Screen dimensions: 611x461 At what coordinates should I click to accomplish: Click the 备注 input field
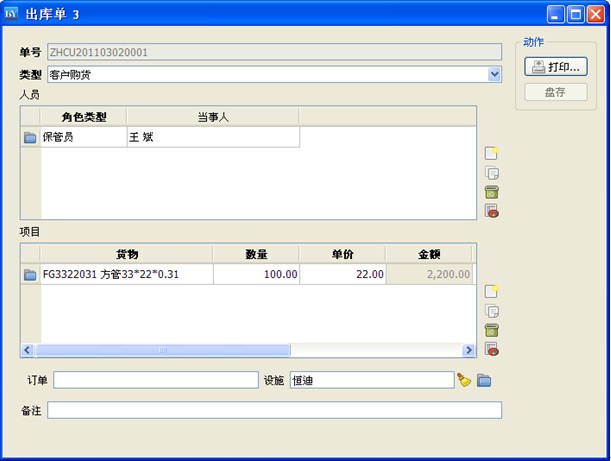[274, 410]
